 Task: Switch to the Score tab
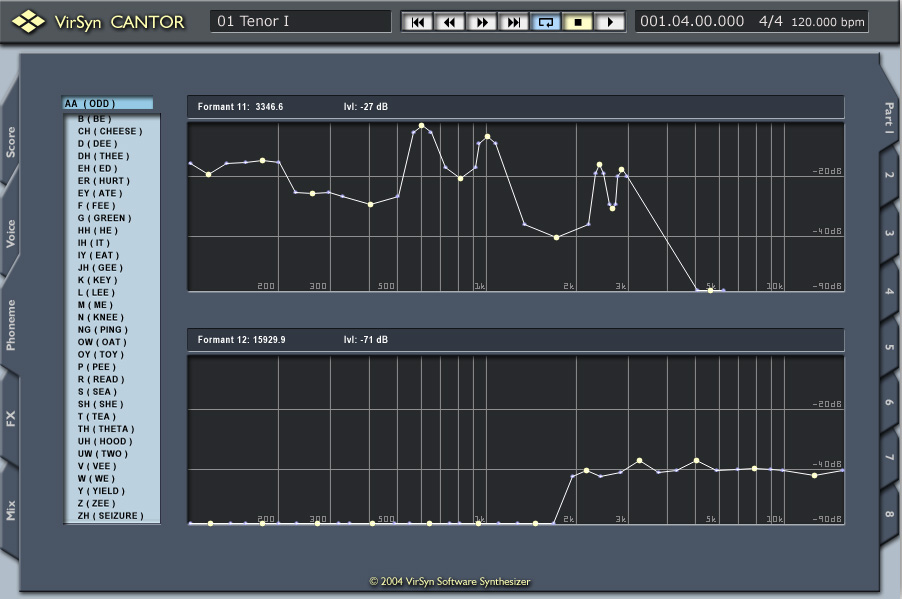pyautogui.click(x=10, y=142)
